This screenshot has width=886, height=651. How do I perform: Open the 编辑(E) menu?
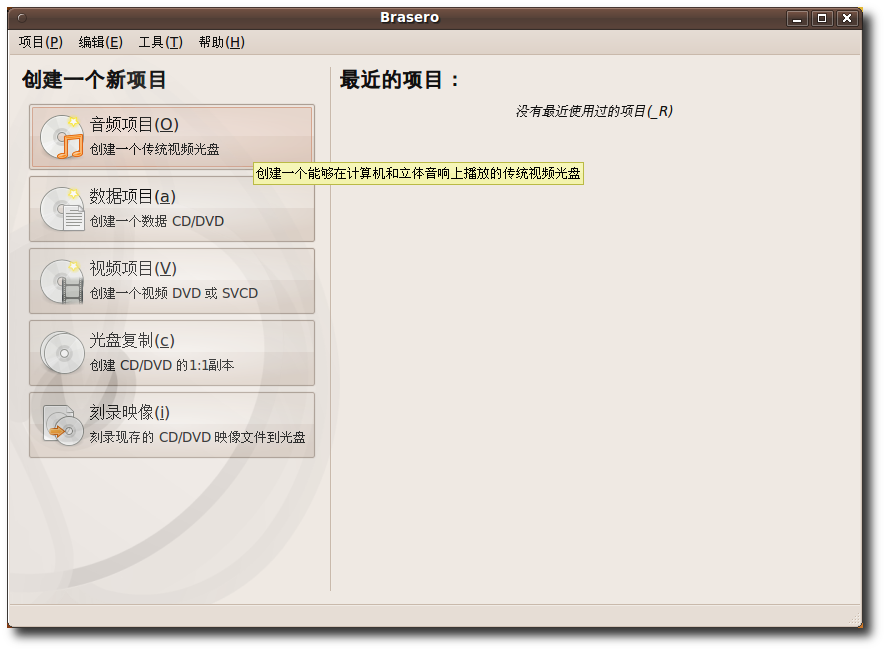click(101, 42)
